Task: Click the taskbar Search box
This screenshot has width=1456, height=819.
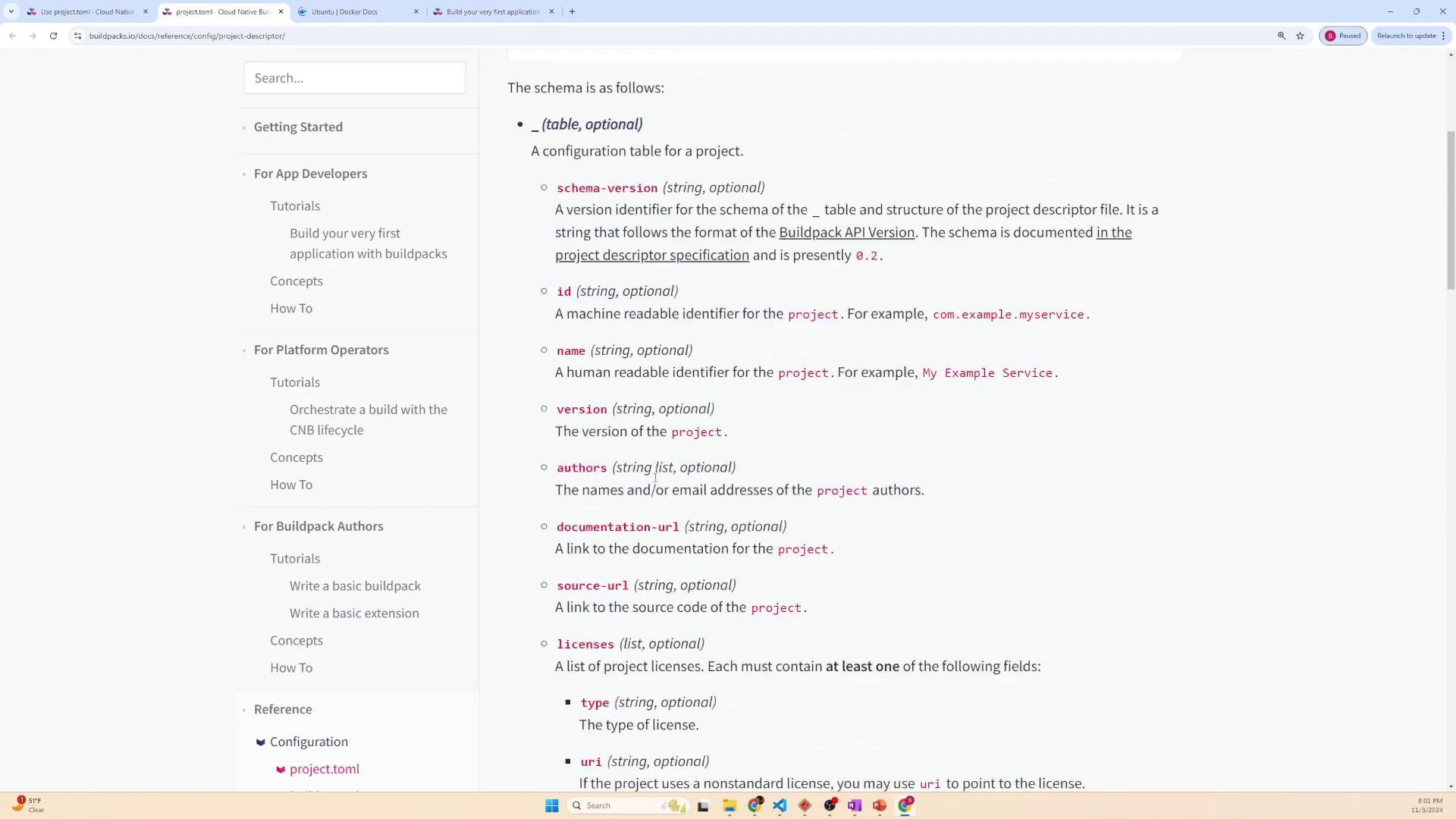Action: click(628, 805)
